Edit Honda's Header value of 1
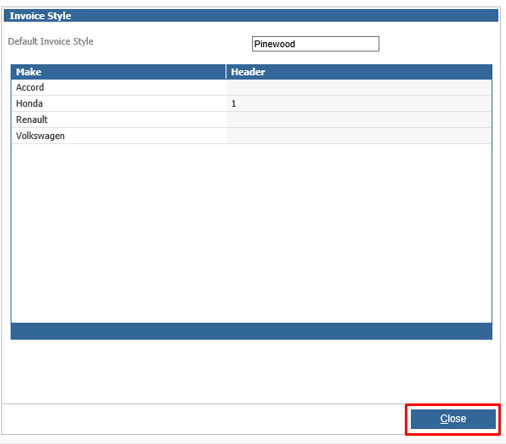Image resolution: width=506 pixels, height=444 pixels. [359, 104]
